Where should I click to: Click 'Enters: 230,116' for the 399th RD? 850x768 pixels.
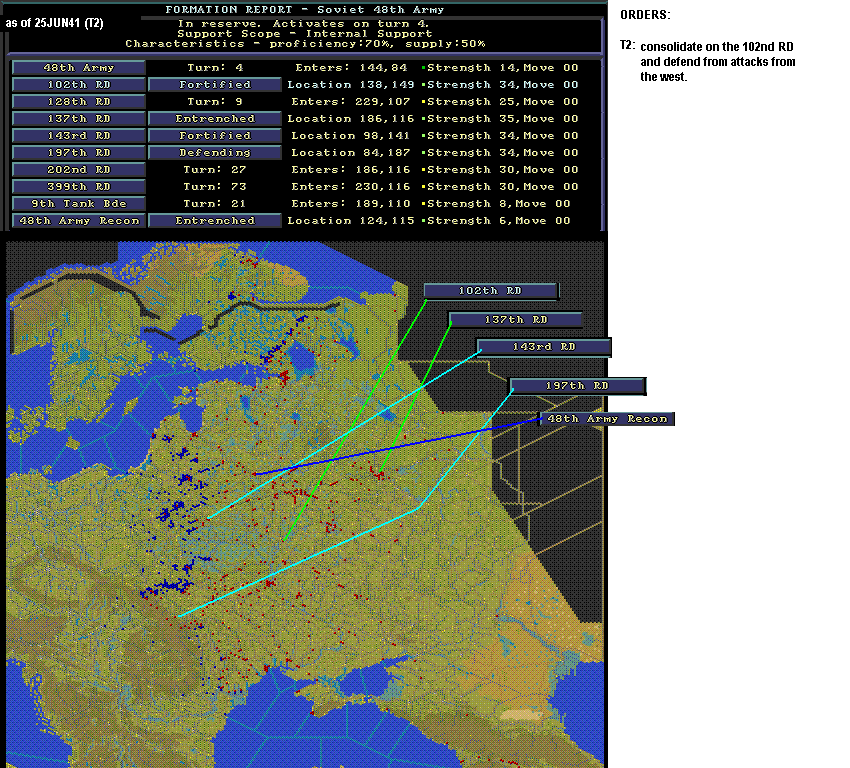[351, 186]
